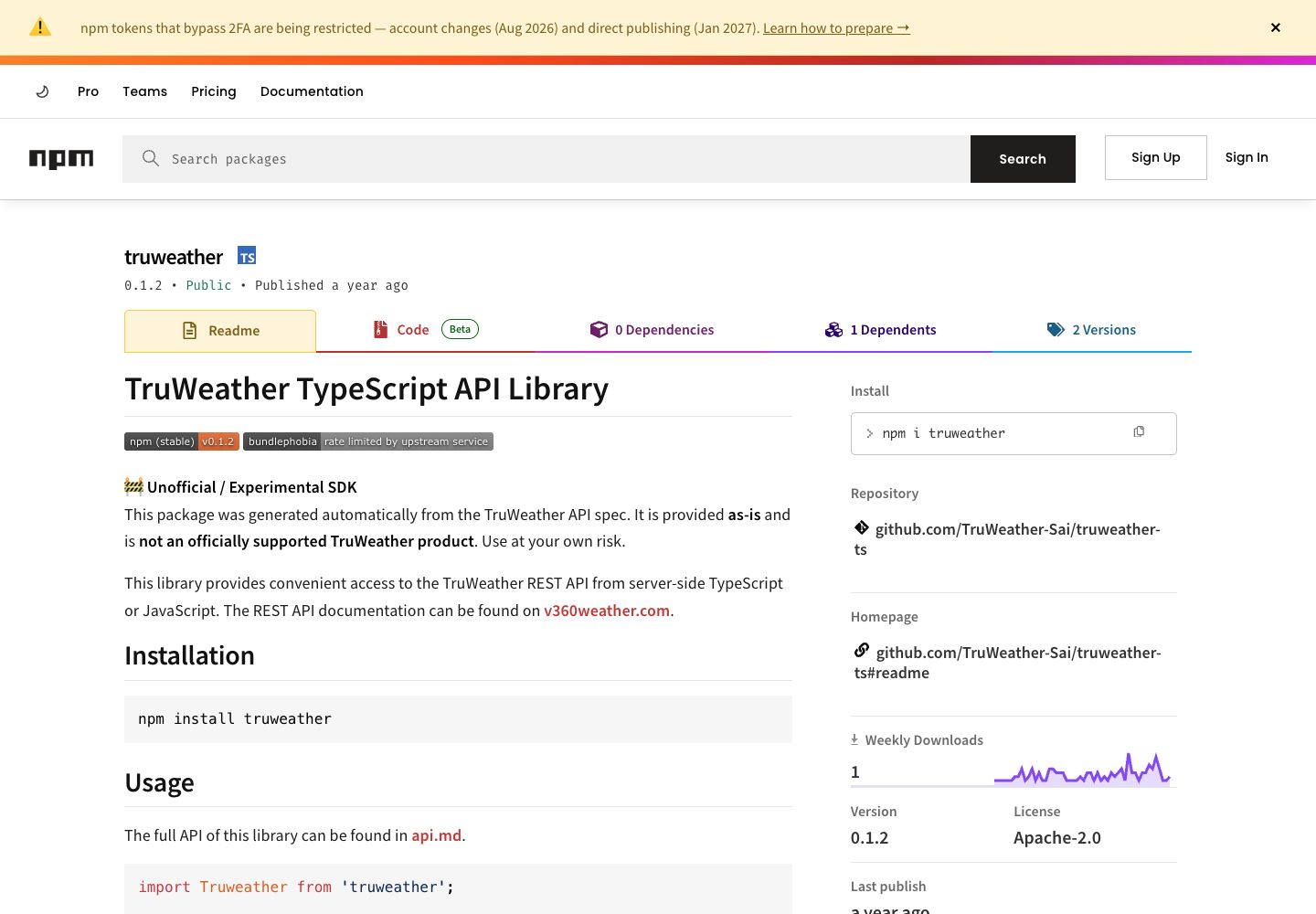
Task: Click the npm stable v0.1.2 badge
Action: point(182,441)
